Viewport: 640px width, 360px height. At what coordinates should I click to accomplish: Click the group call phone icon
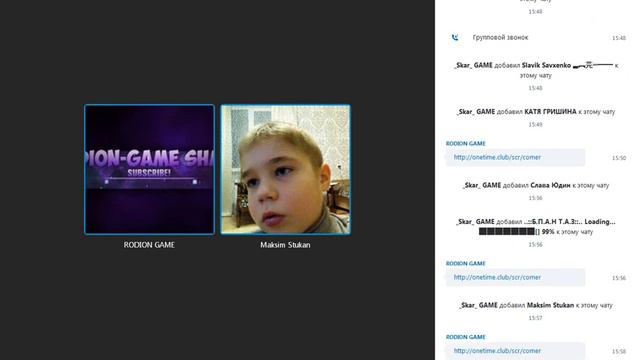pyautogui.click(x=455, y=38)
